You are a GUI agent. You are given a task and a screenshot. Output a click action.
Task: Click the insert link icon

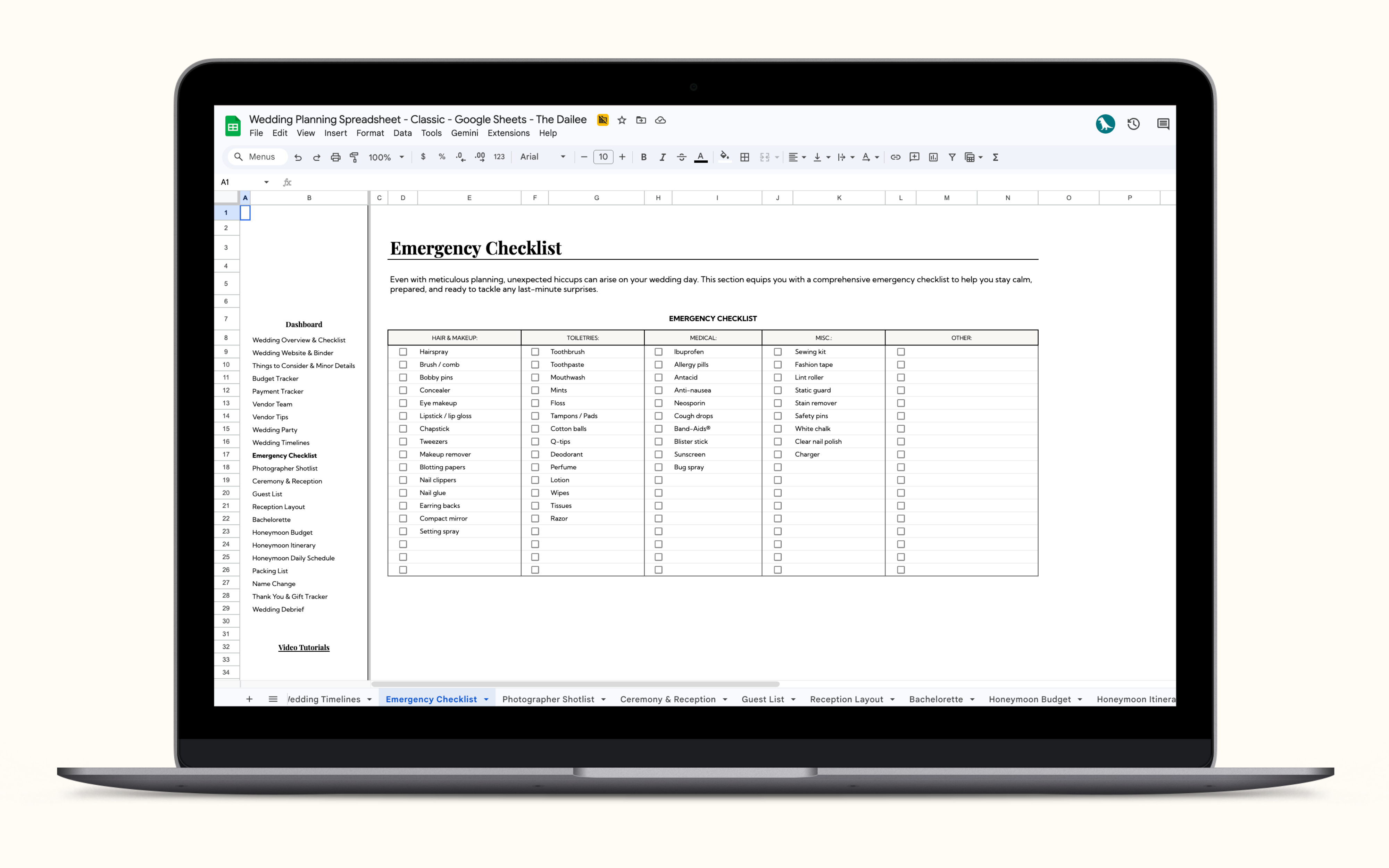pyautogui.click(x=896, y=157)
